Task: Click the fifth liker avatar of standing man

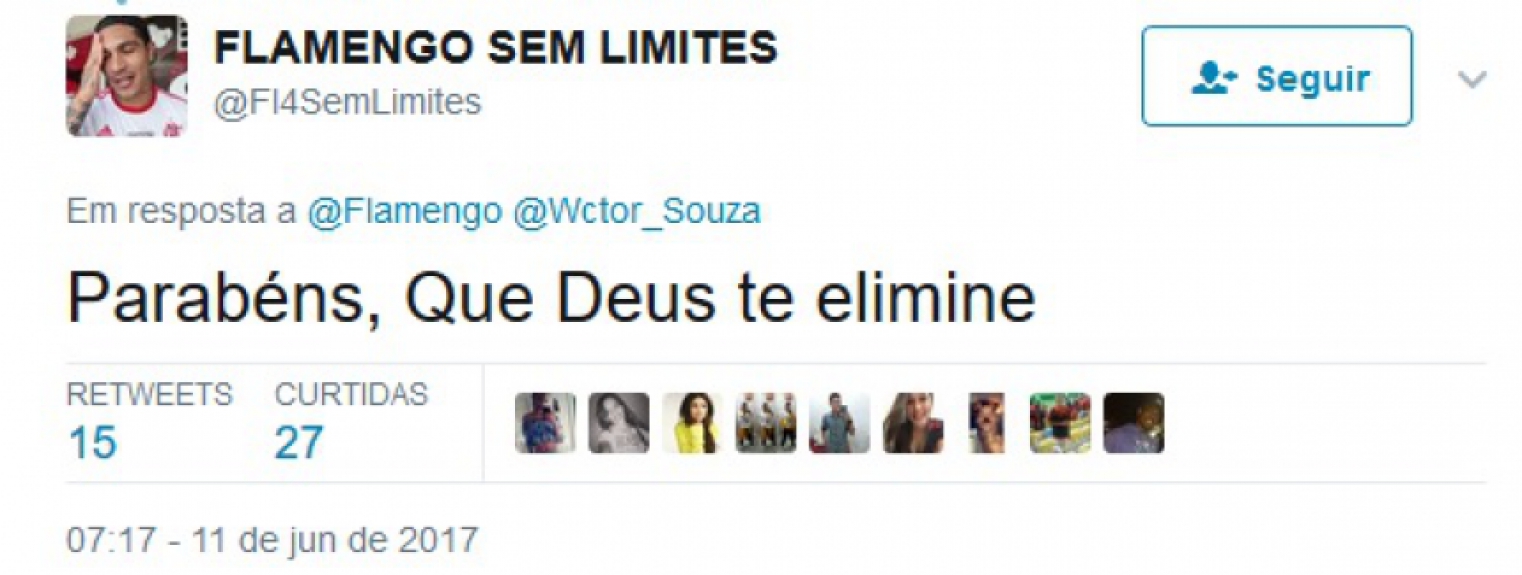Action: tap(840, 423)
